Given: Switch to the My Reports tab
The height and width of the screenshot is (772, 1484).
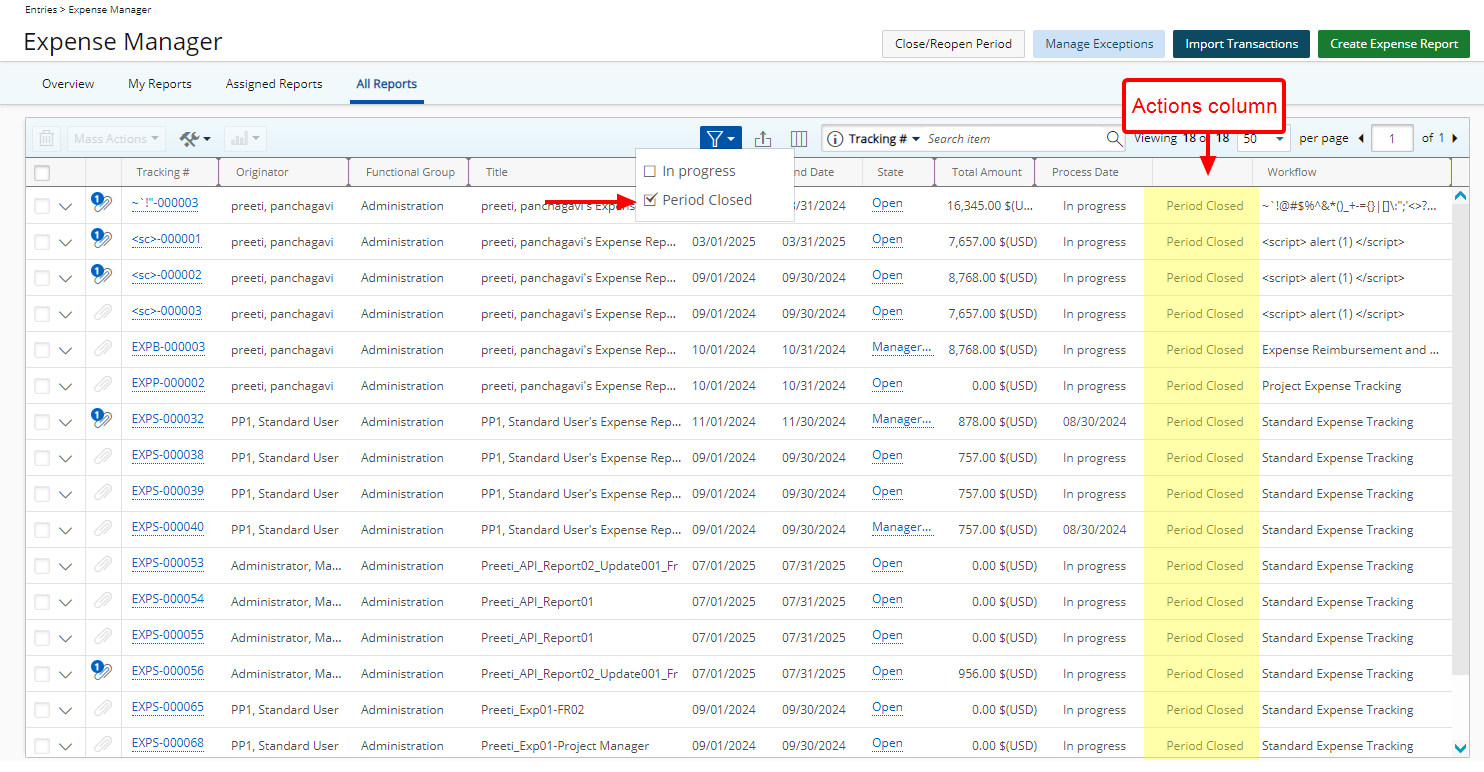Looking at the screenshot, I should tap(160, 84).
